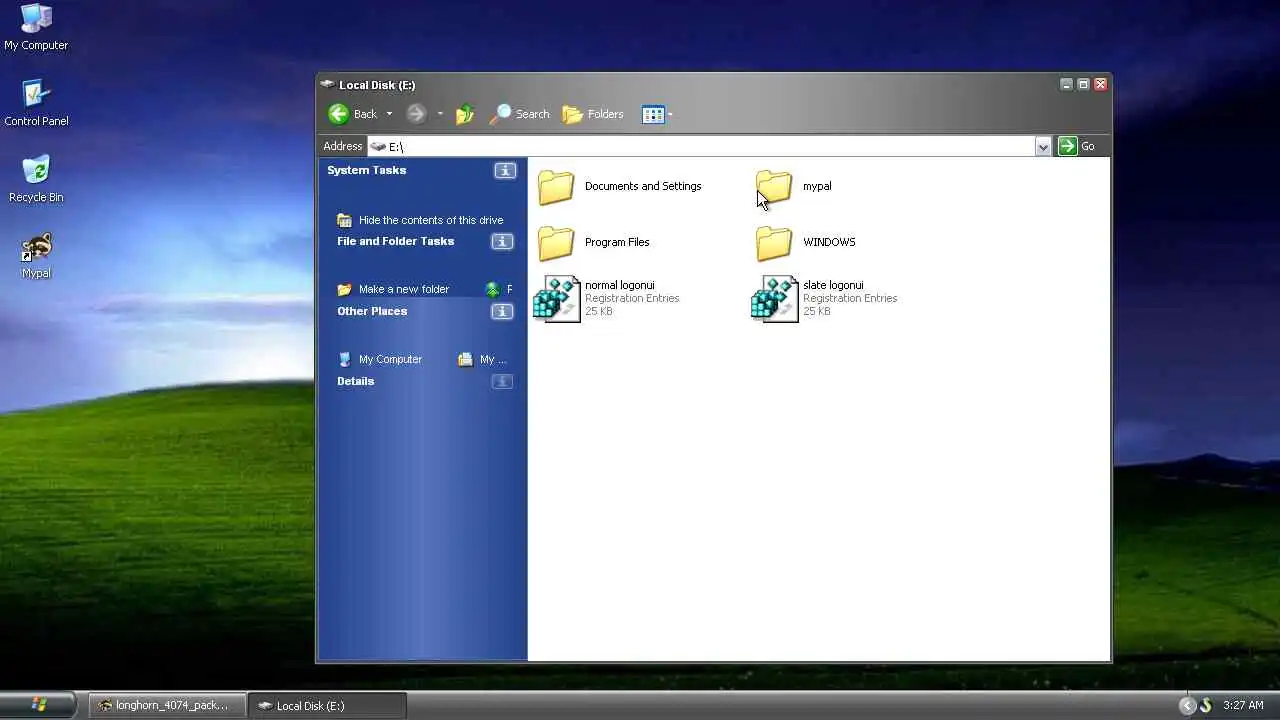Click the 'Program Files' folder name
This screenshot has height=720, width=1280.
(617, 242)
